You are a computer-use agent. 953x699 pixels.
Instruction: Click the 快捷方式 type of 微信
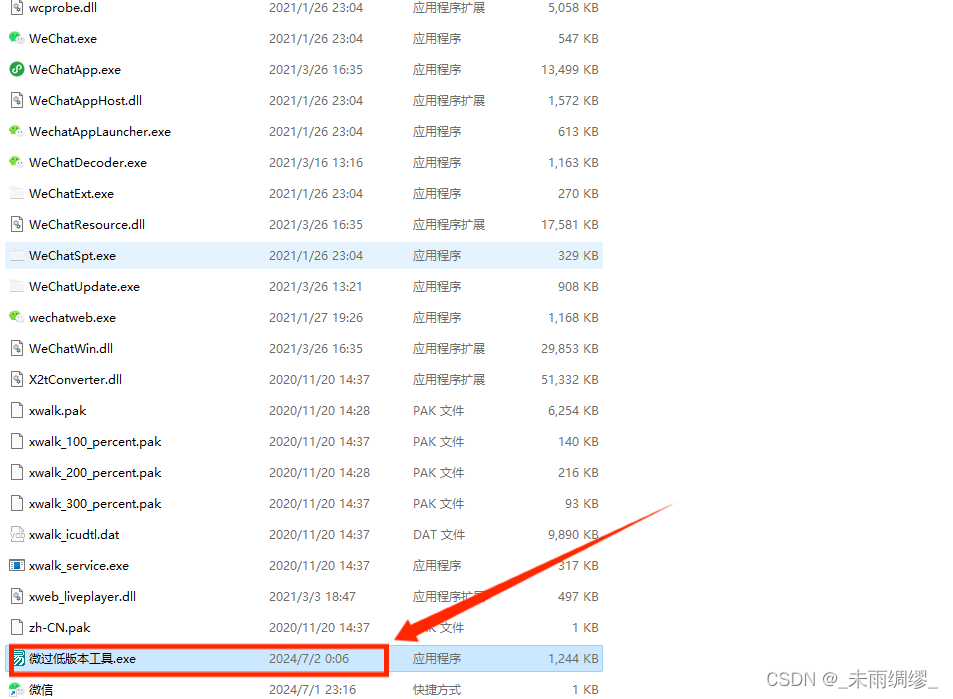437,689
